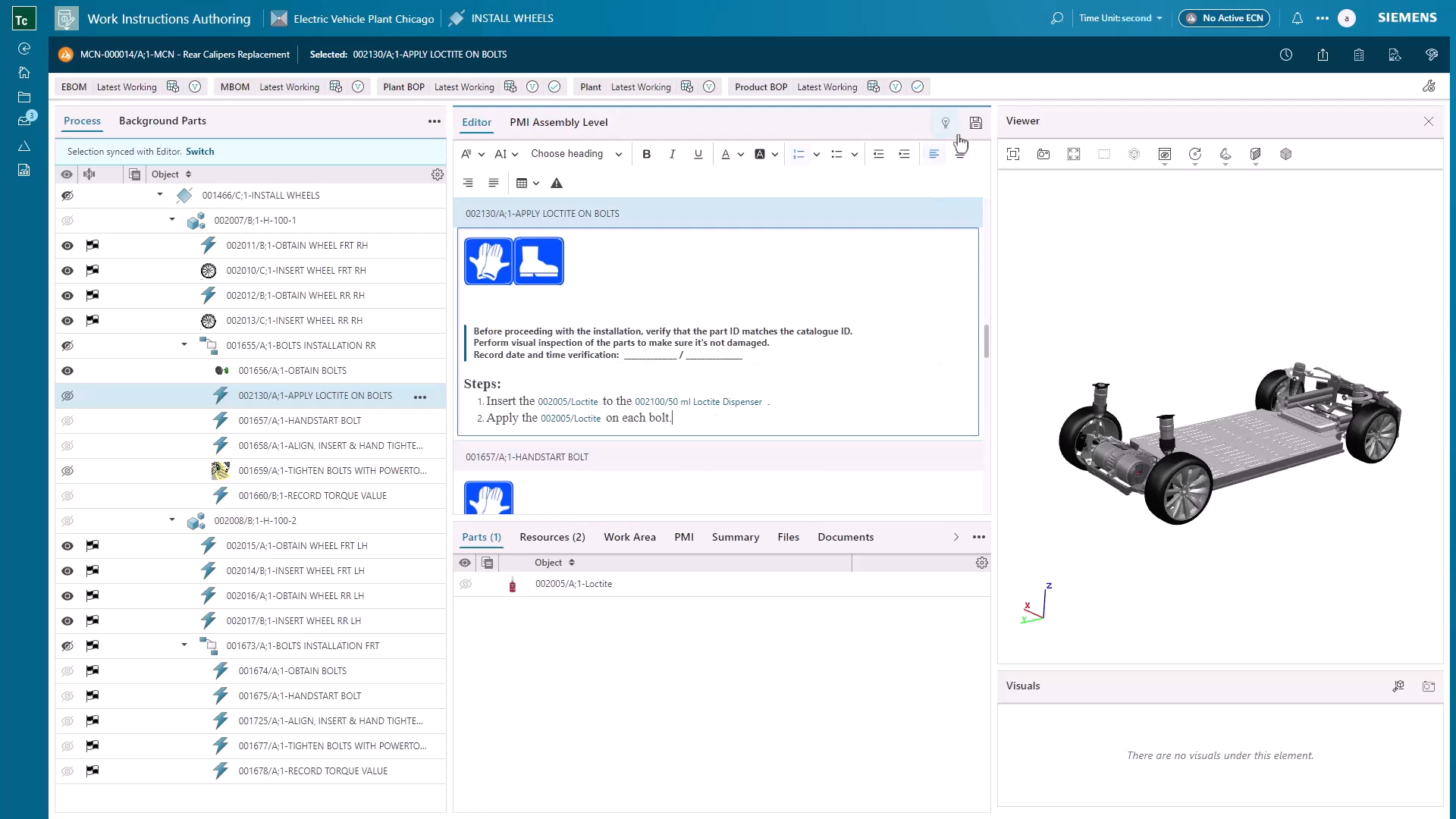This screenshot has width=1456, height=819.
Task: Click the search visuals icon in Visuals panel
Action: (x=1398, y=686)
